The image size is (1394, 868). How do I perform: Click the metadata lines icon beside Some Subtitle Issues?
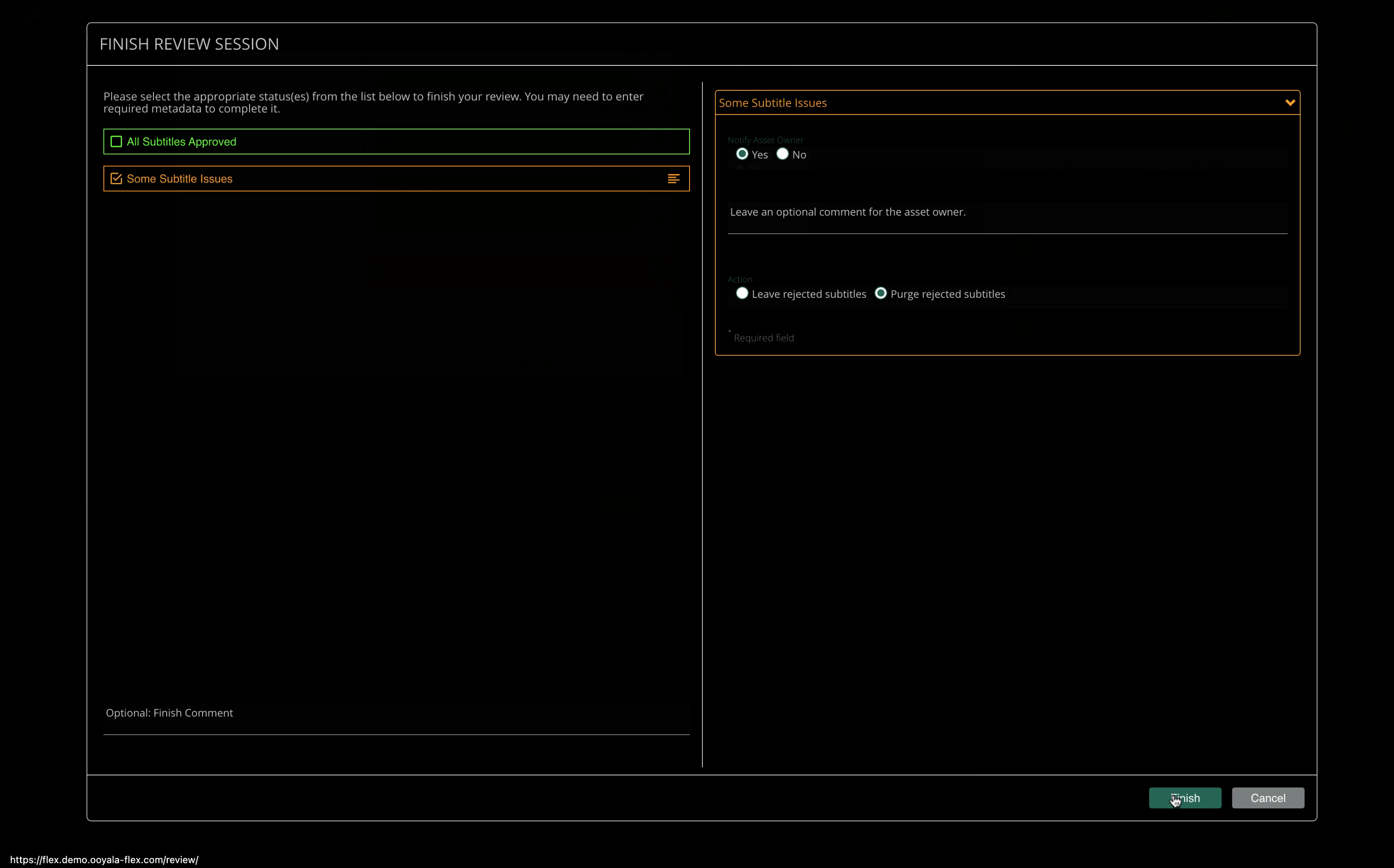673,179
